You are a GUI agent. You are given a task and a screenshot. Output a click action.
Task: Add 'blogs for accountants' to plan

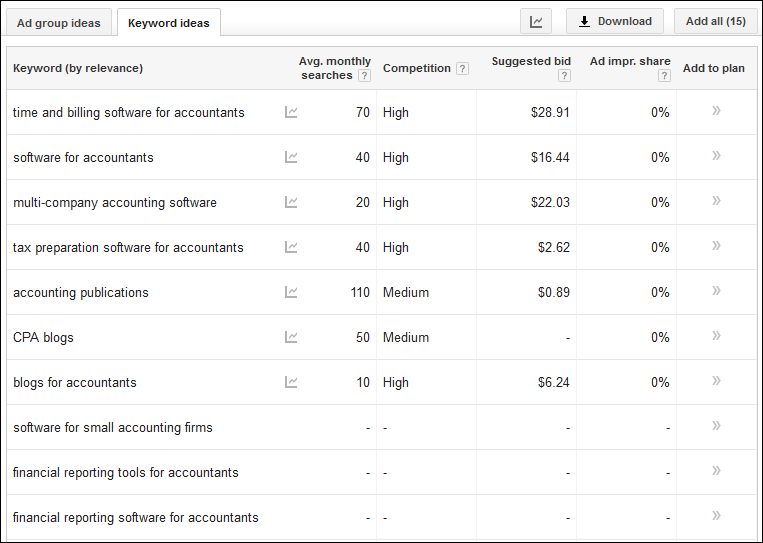coord(716,381)
